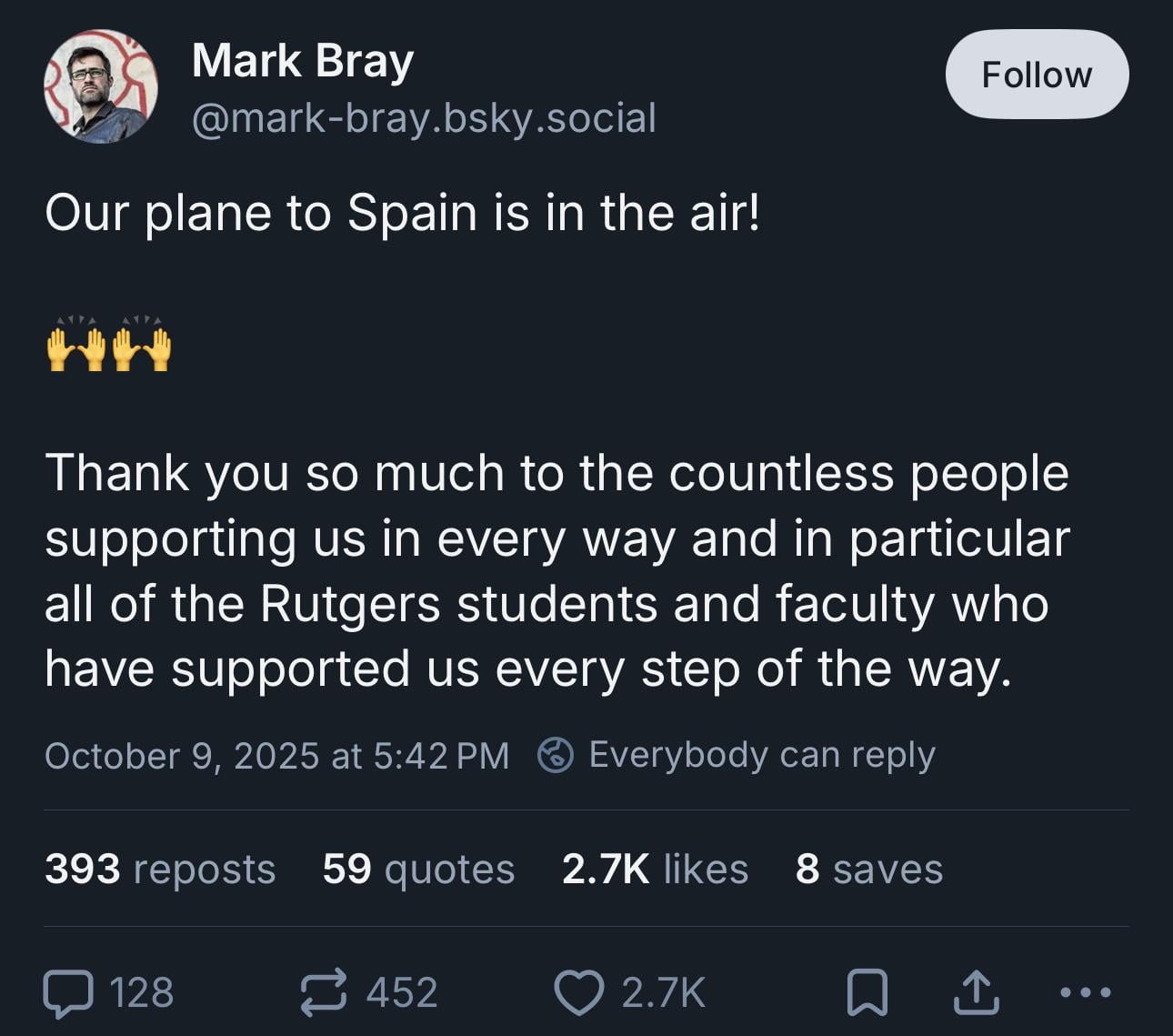
Task: Open the three-dot more options menu
Action: click(1086, 992)
